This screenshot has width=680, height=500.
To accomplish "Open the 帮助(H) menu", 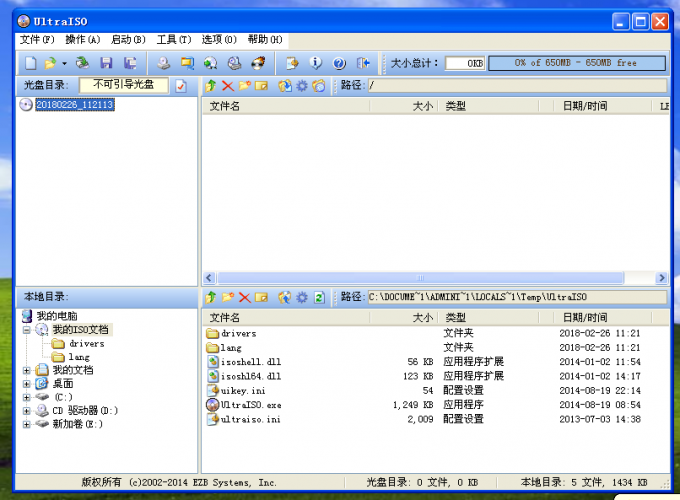I will [265, 39].
